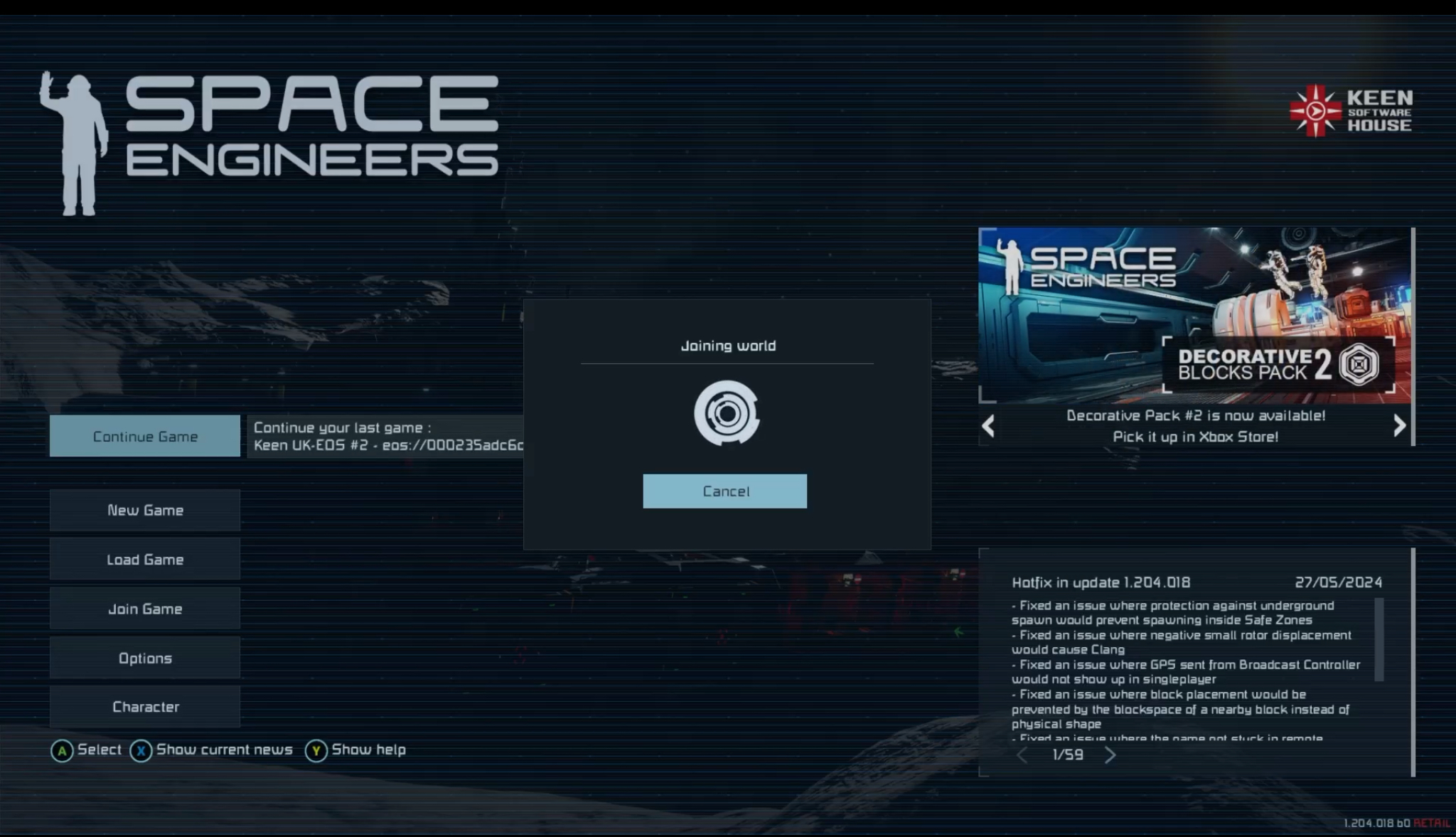Go to previous news page arrow
The width and height of the screenshot is (1456, 837).
click(1022, 755)
